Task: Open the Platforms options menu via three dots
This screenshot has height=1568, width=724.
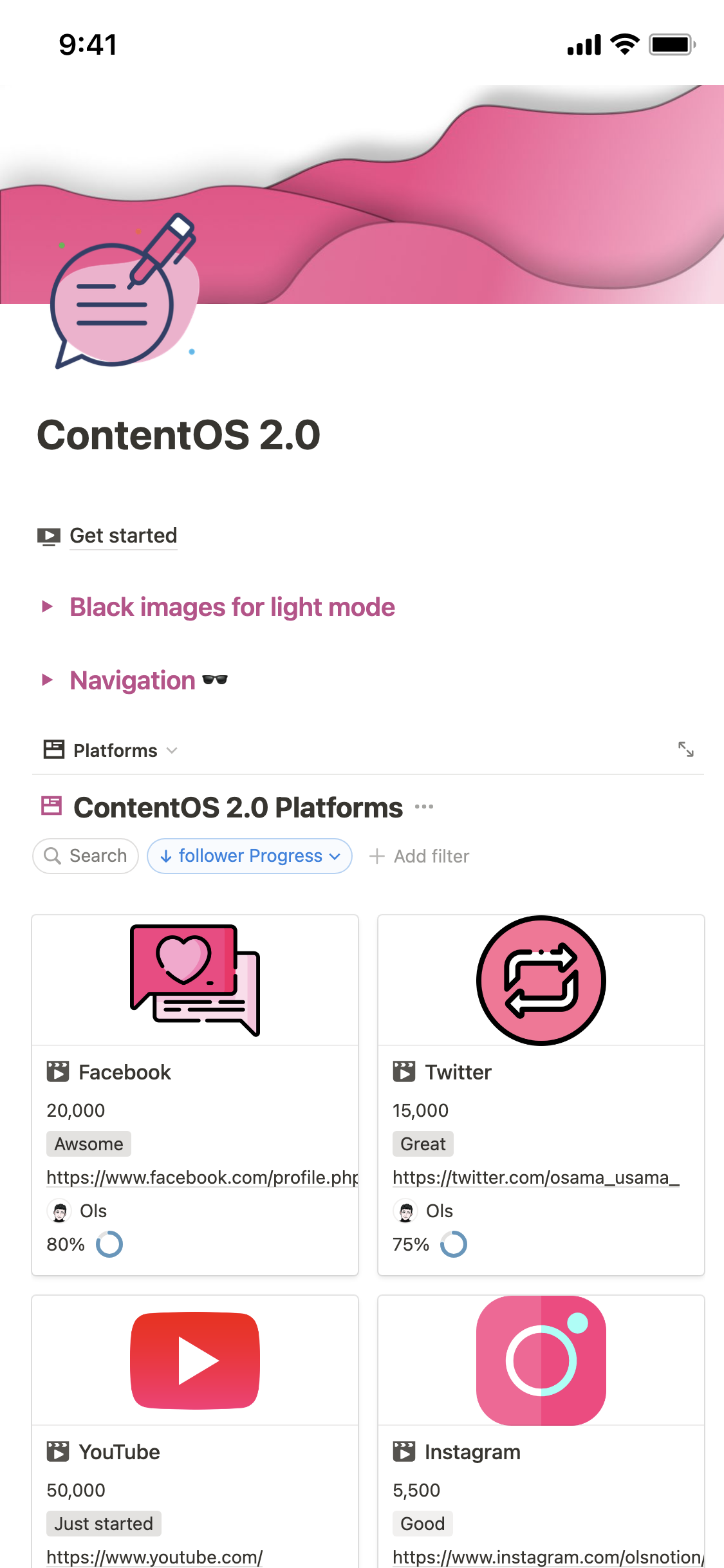Action: 424,807
